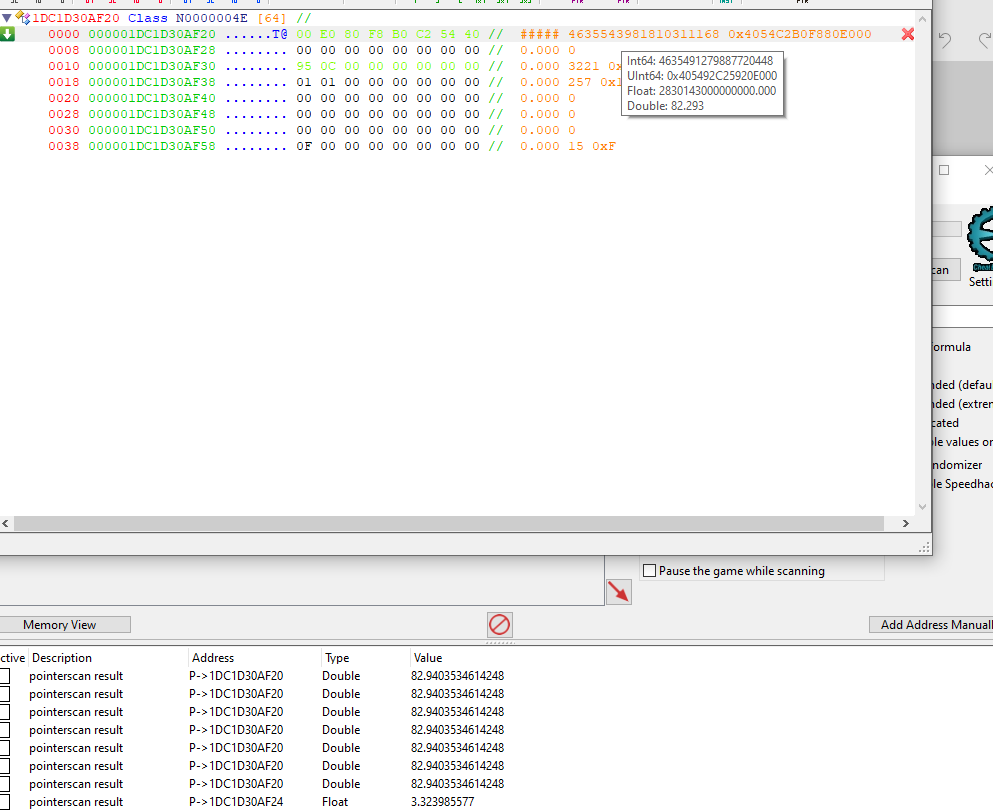Enable Pause the game while scanning
Viewport: 993px width, 812px height.
(650, 571)
